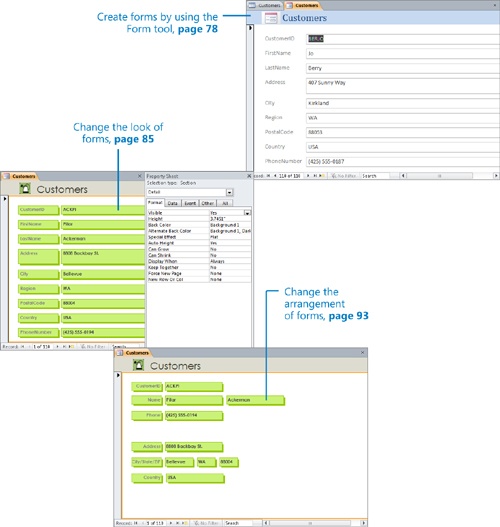The height and width of the screenshot is (527, 500).
Task: Click the Phone field in bottom Customers form
Action: click(194, 415)
